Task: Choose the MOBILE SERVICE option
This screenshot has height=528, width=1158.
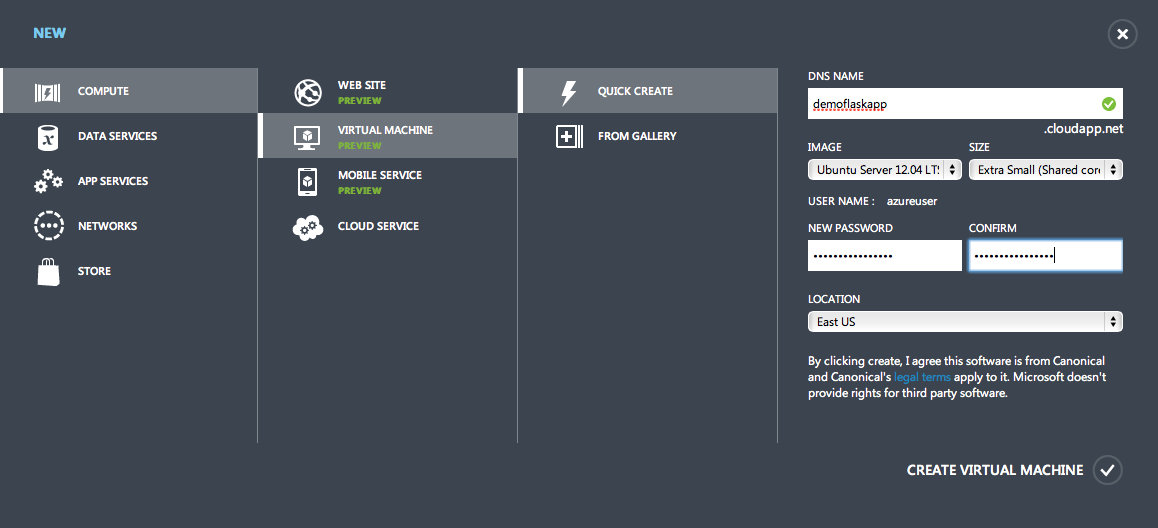Action: (x=380, y=175)
